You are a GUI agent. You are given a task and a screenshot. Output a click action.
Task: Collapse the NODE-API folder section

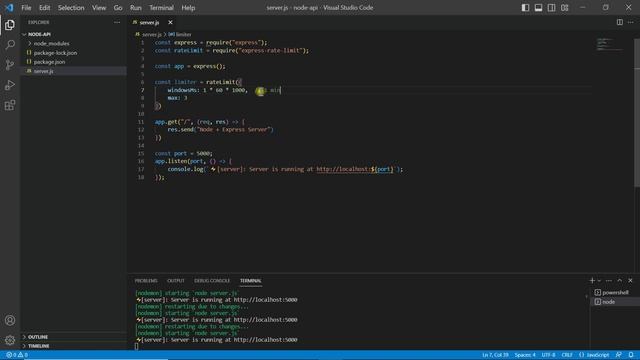(x=39, y=34)
